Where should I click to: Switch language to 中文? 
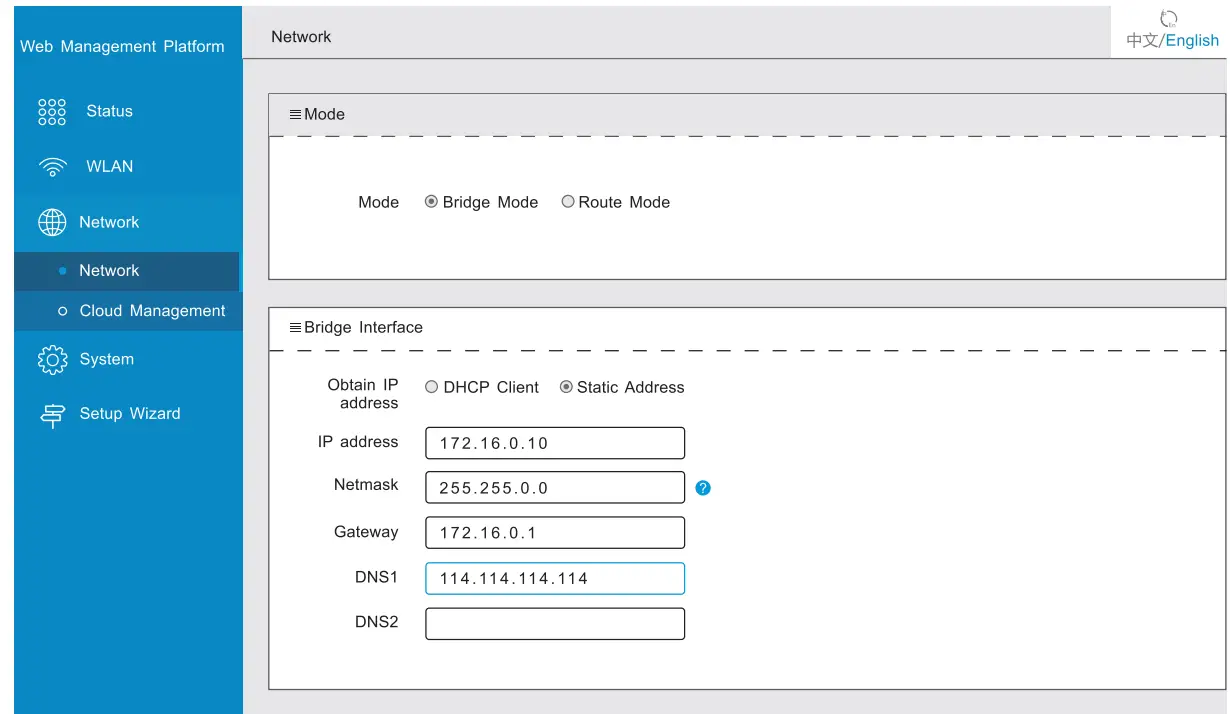pos(1142,41)
